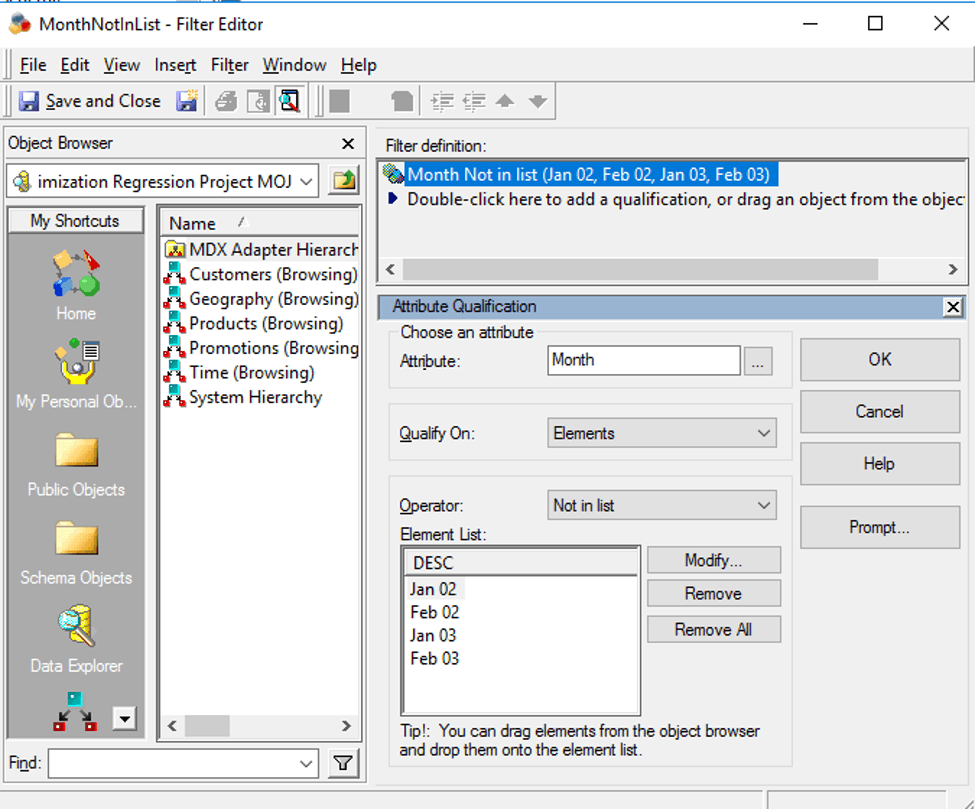Close the Object Browser panel
This screenshot has width=977, height=810.
(x=348, y=144)
